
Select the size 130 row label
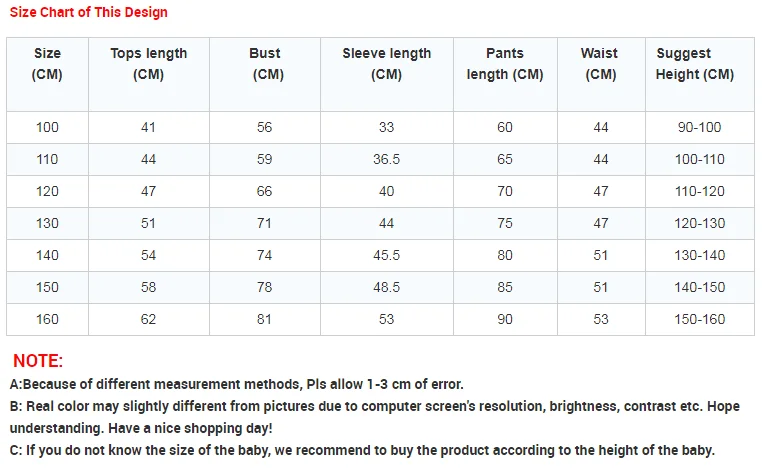47,223
